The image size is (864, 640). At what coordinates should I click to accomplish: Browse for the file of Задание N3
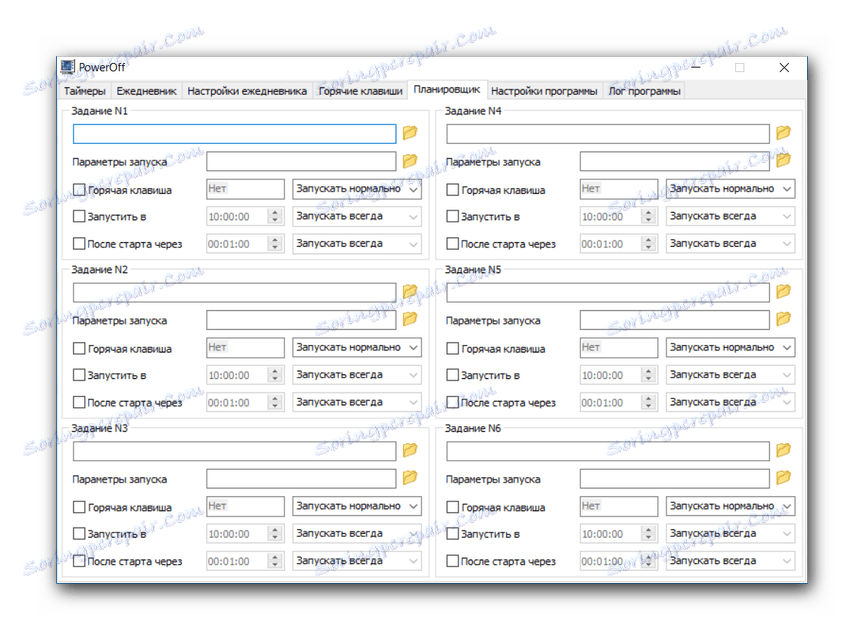pyautogui.click(x=410, y=450)
